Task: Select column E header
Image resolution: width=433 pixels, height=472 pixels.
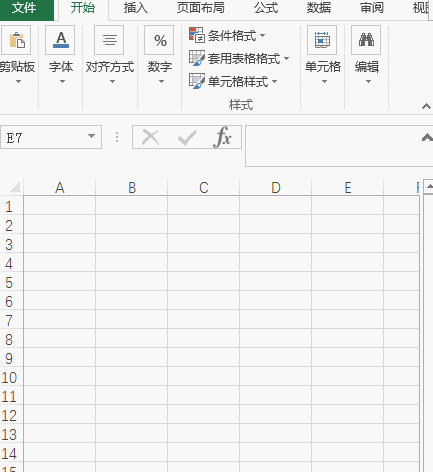Action: (348, 188)
